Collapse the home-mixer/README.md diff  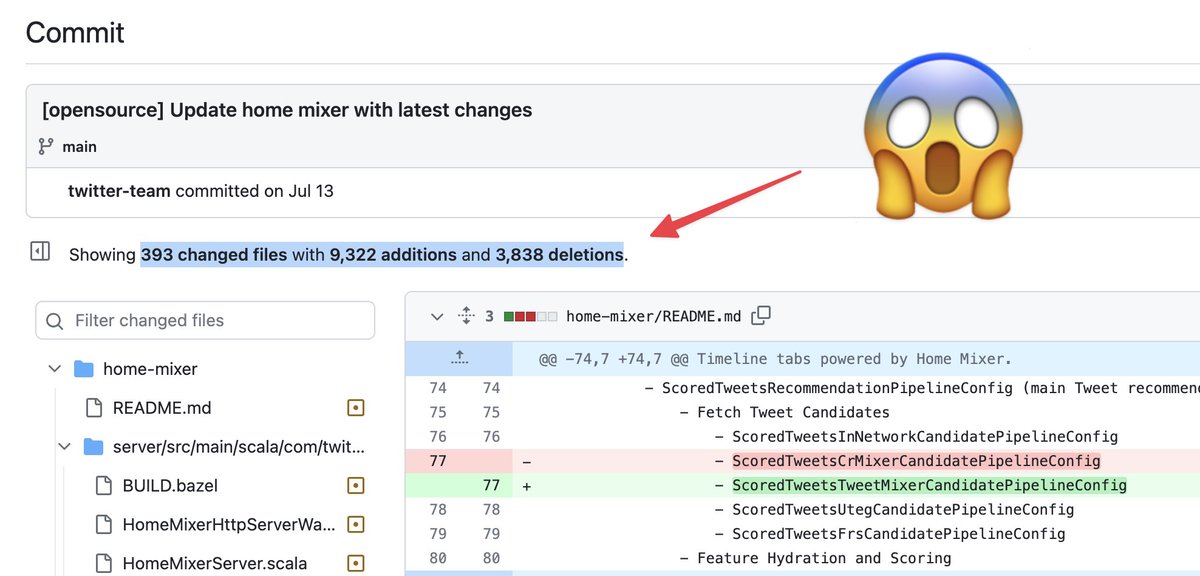pyautogui.click(x=436, y=316)
